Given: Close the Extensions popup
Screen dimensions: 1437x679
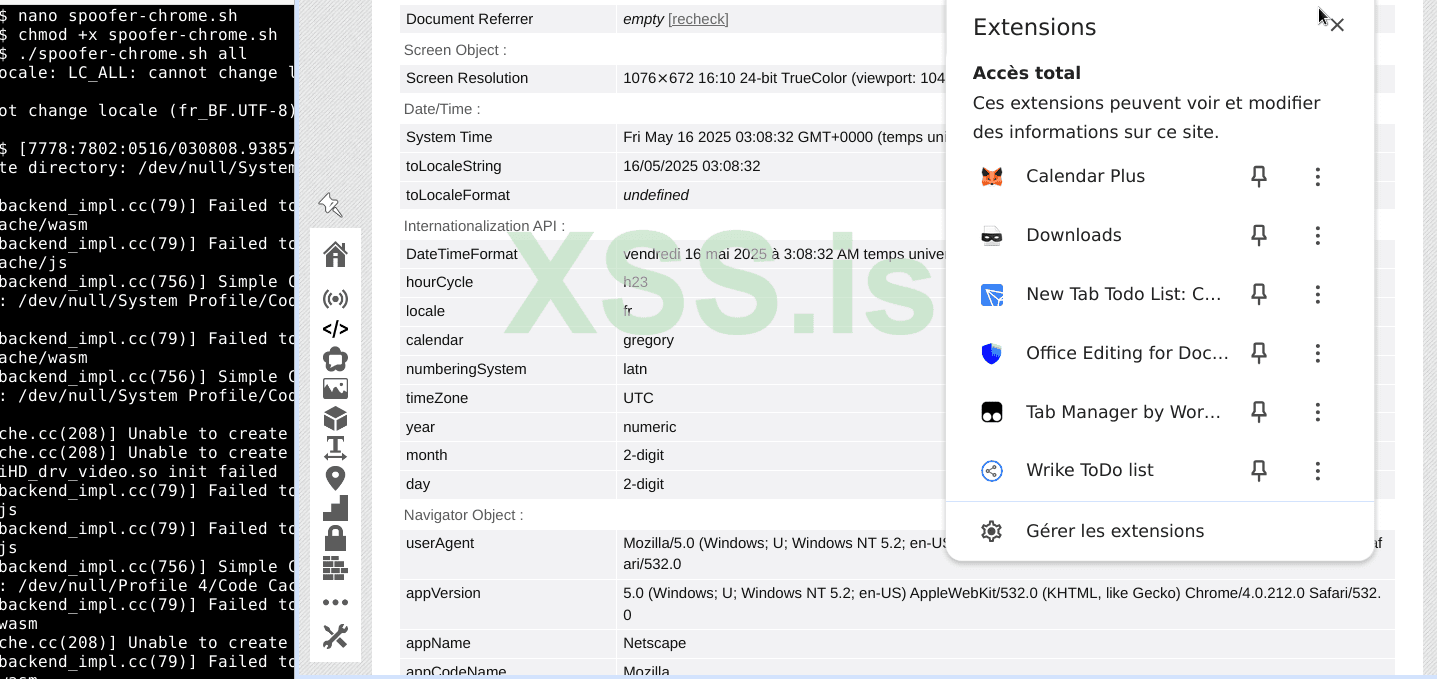Looking at the screenshot, I should [1337, 25].
